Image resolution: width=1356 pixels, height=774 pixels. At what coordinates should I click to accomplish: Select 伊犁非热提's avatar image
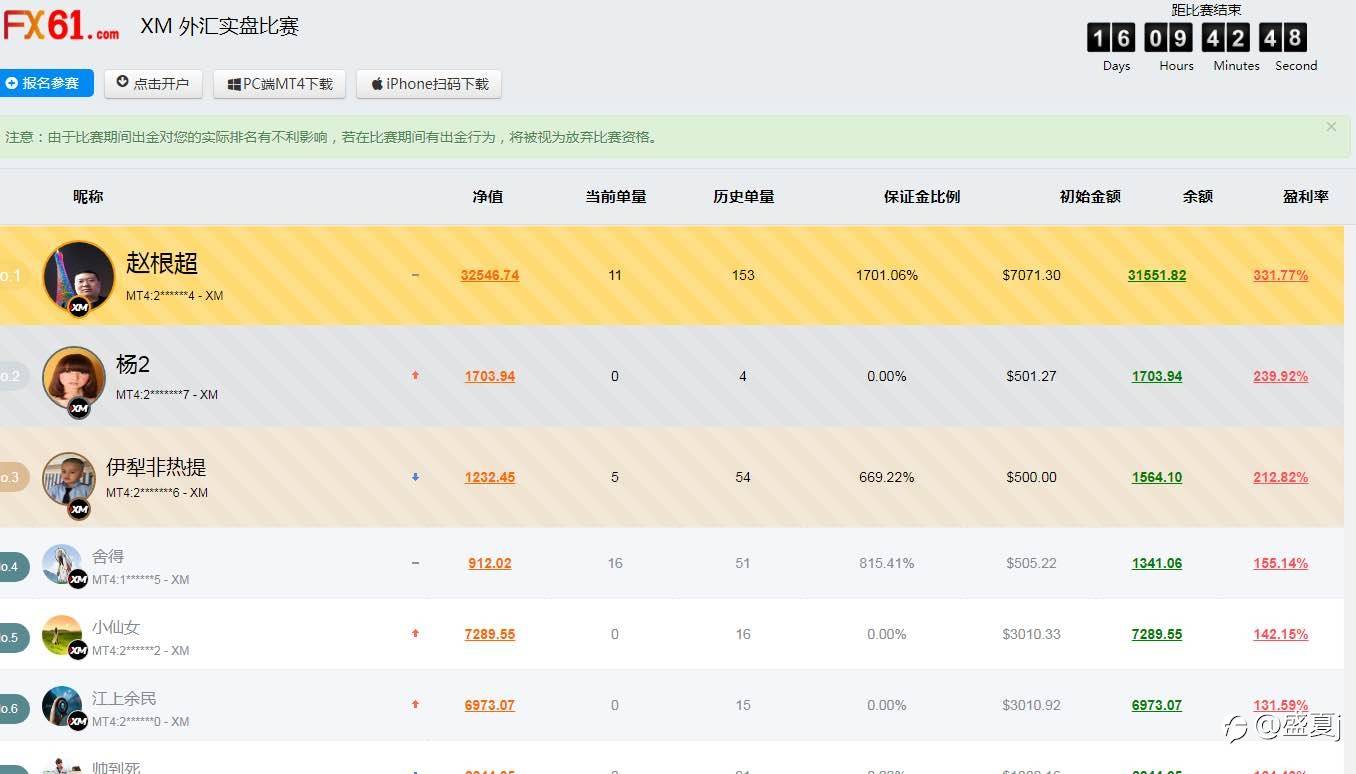coord(68,479)
